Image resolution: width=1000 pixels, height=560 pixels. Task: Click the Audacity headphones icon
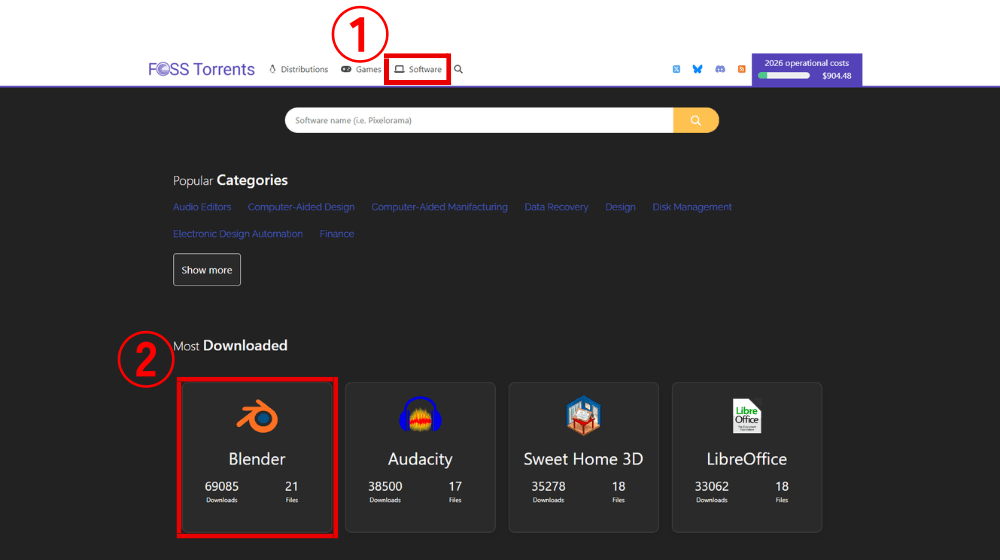coord(420,415)
